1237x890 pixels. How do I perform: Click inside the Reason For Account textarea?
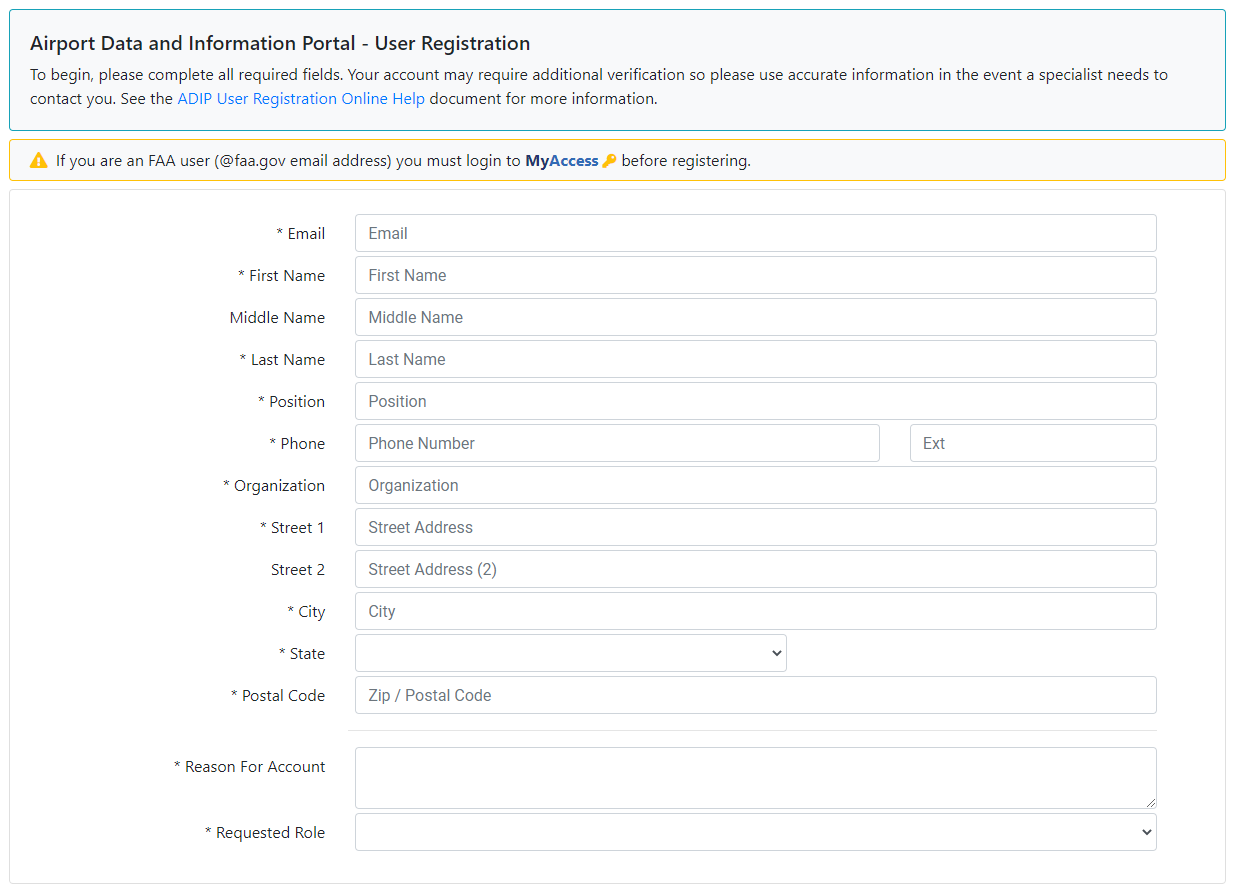[x=755, y=777]
